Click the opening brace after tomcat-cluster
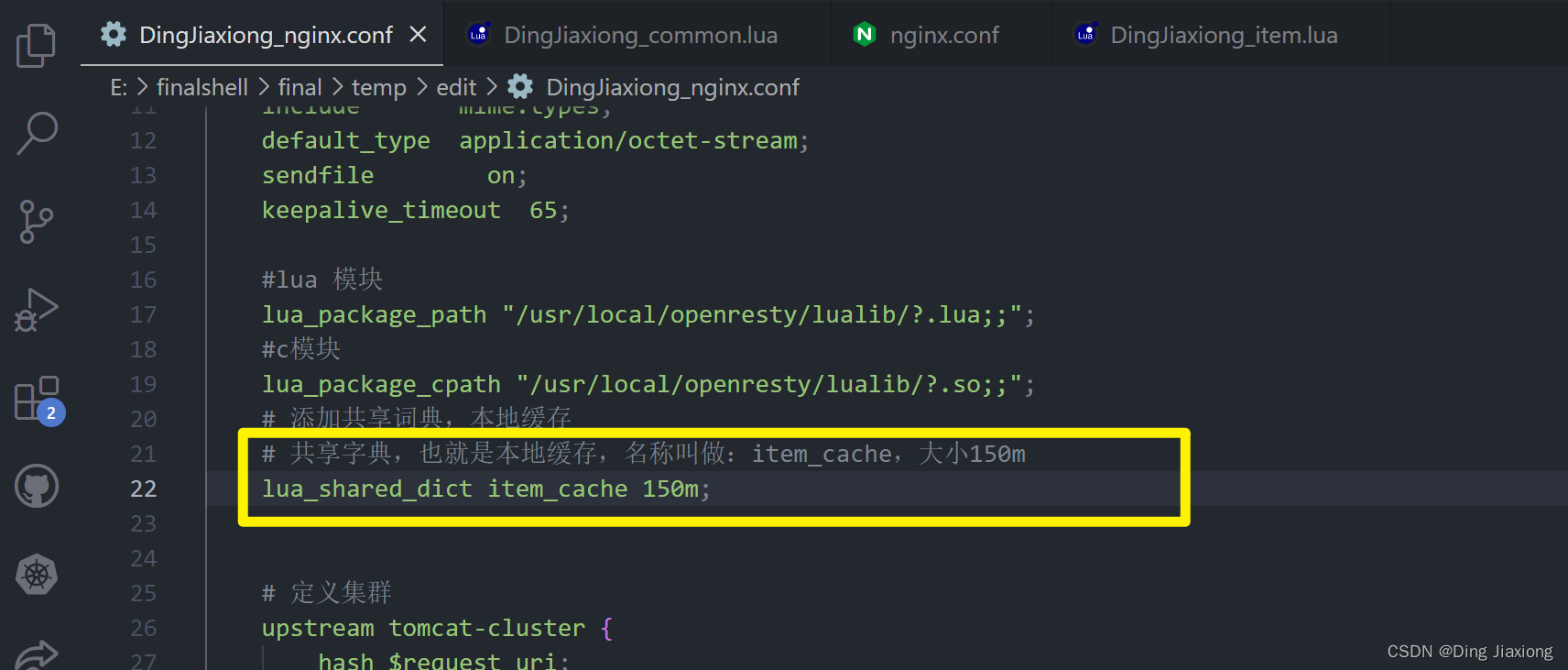 606,628
